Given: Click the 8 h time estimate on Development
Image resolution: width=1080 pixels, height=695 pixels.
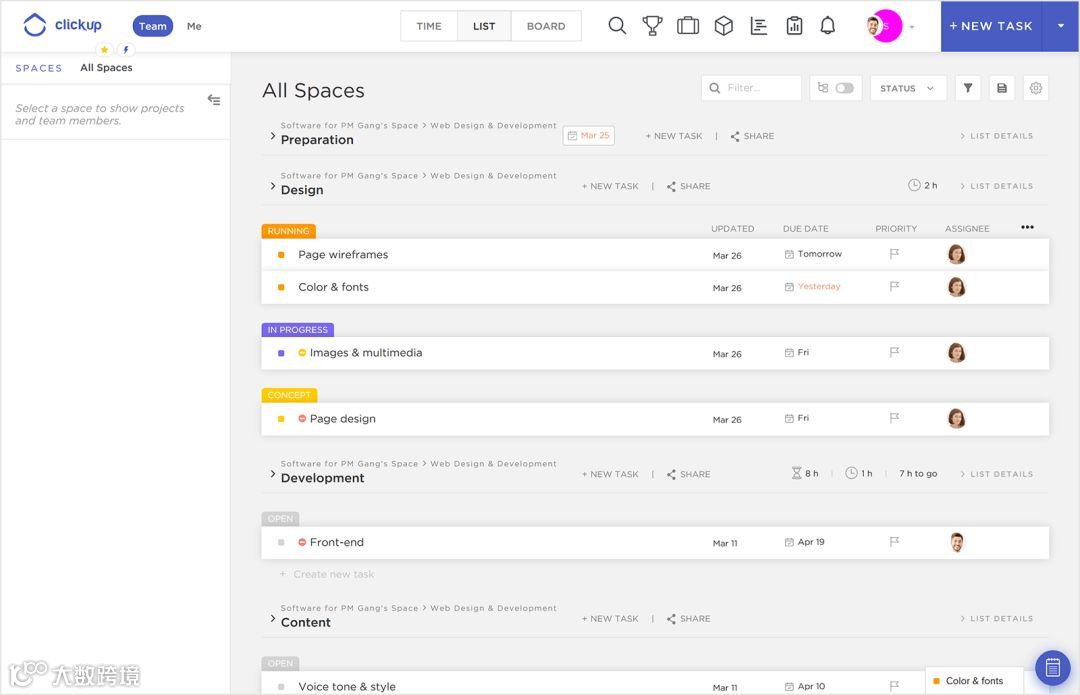Looking at the screenshot, I should [x=805, y=473].
